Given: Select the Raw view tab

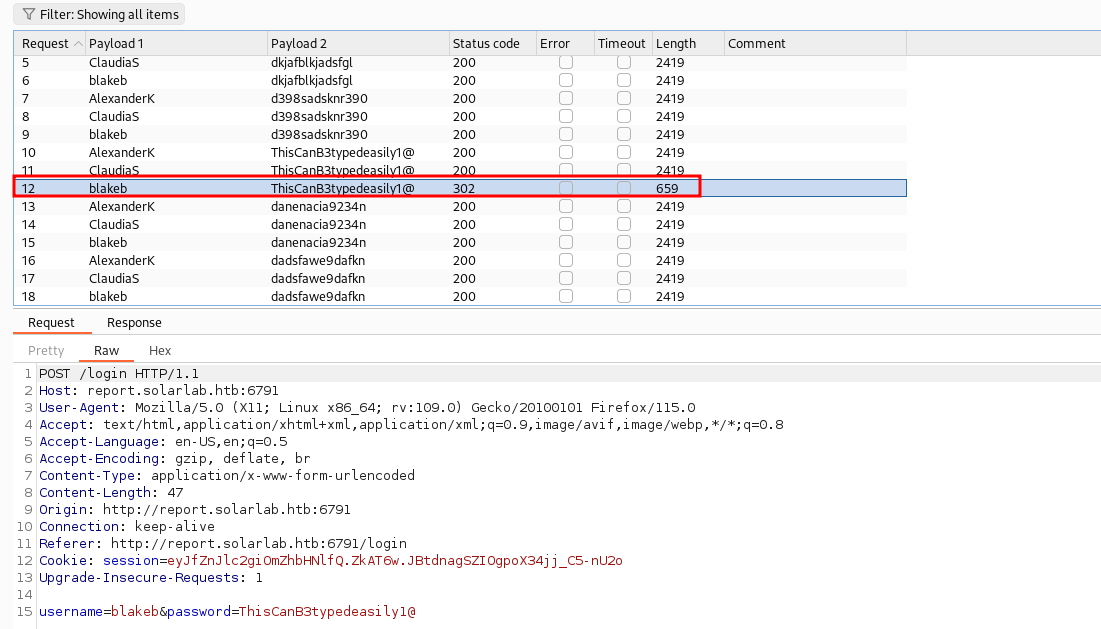Looking at the screenshot, I should [x=106, y=351].
